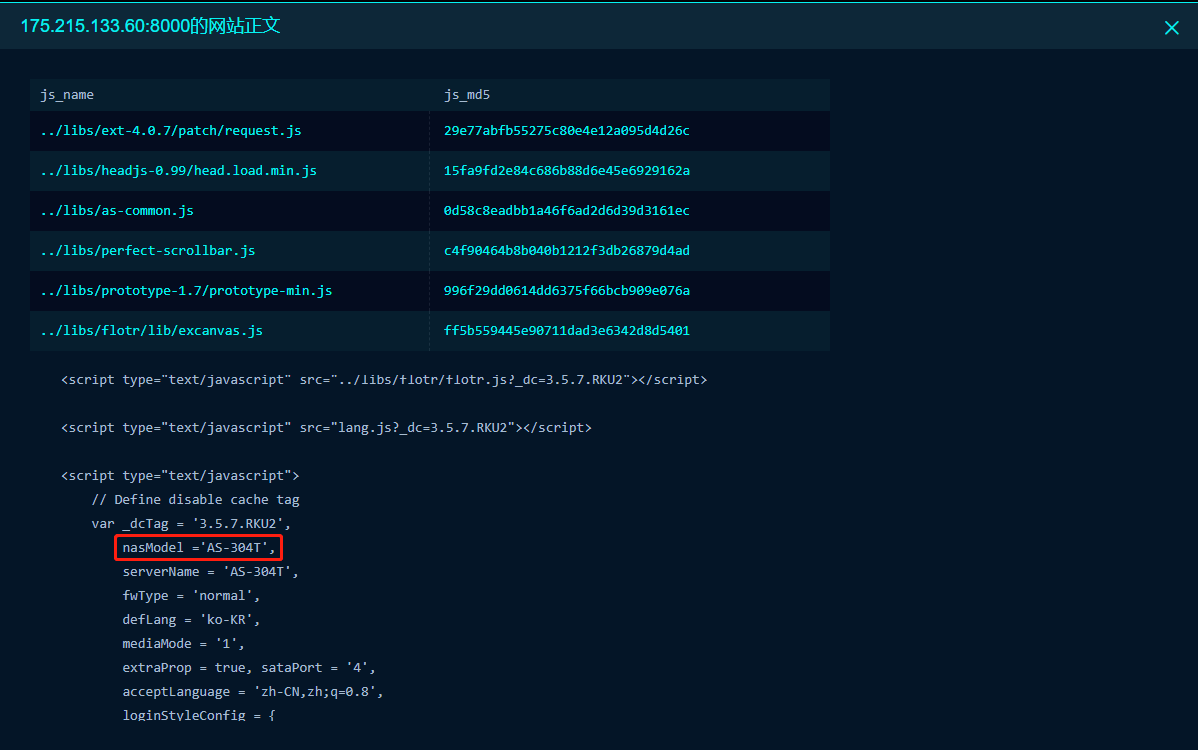Click the defLang = 'ko-KR' line
The width and height of the screenshot is (1198, 750).
tap(191, 620)
